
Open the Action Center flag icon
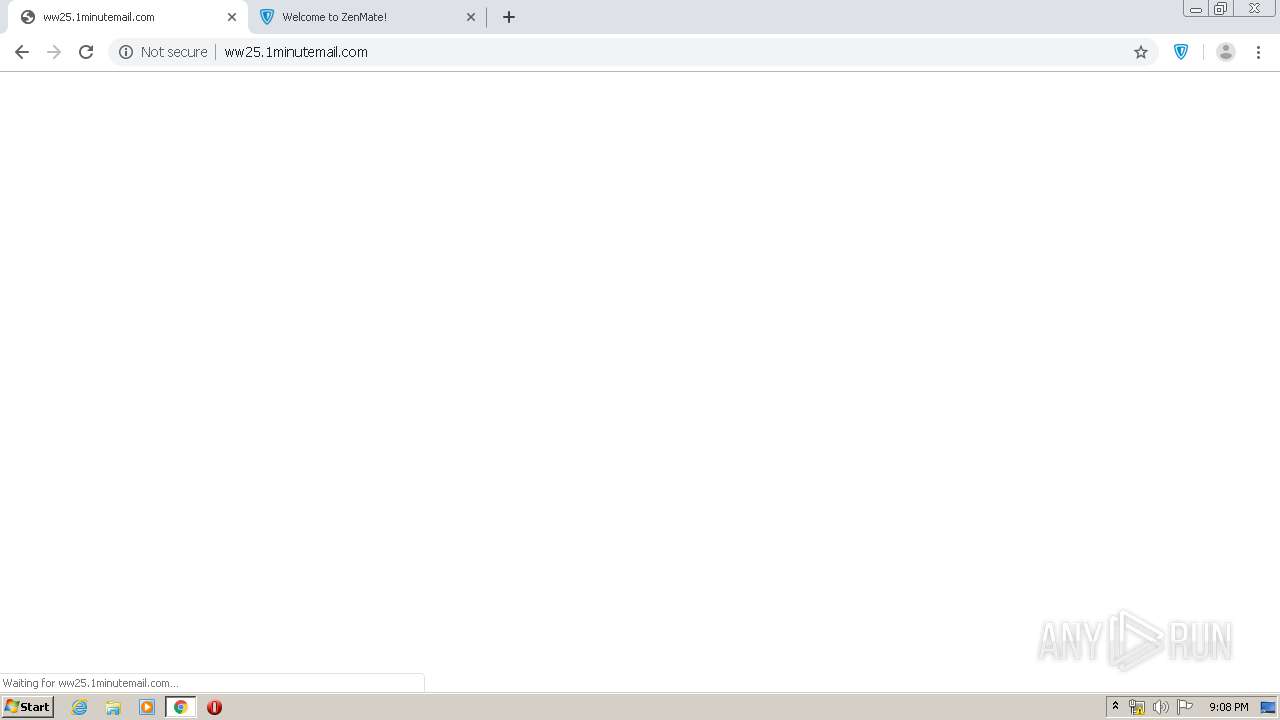point(1185,707)
